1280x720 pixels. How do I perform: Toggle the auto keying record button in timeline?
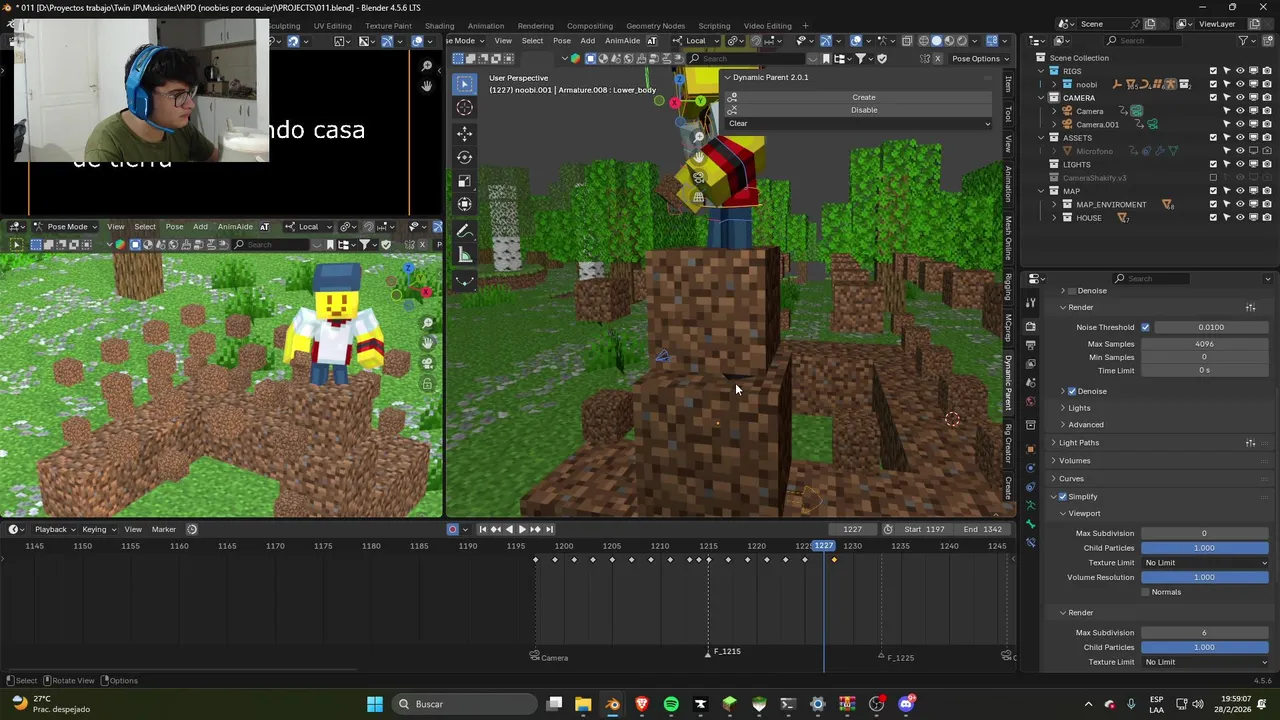point(452,529)
